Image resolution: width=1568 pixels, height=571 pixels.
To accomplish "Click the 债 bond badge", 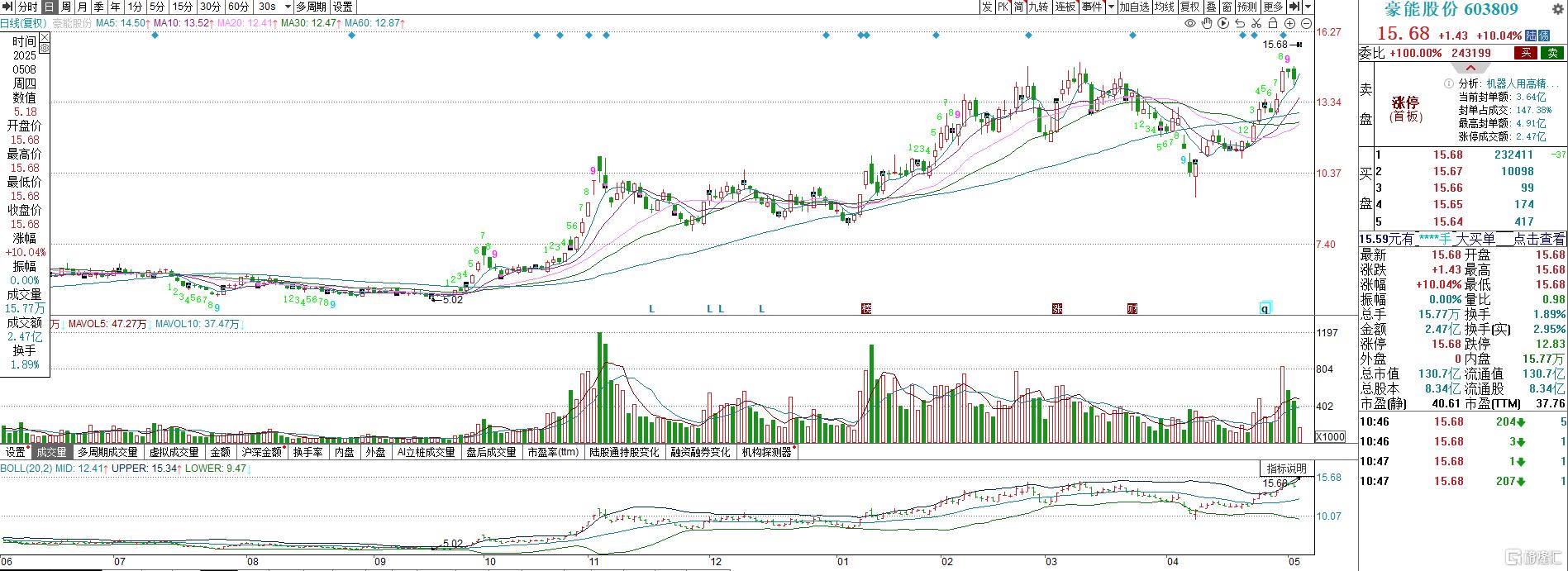I will 1544,36.
